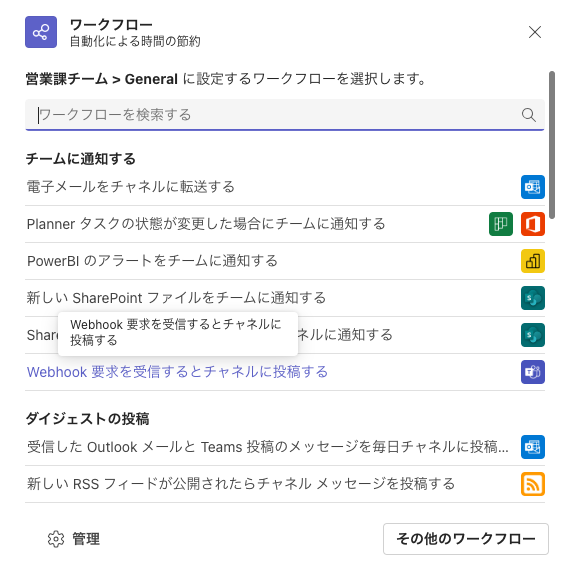The width and height of the screenshot is (583, 585).
Task: Click チャネルに通知する text in Share row
Action: coord(345,335)
